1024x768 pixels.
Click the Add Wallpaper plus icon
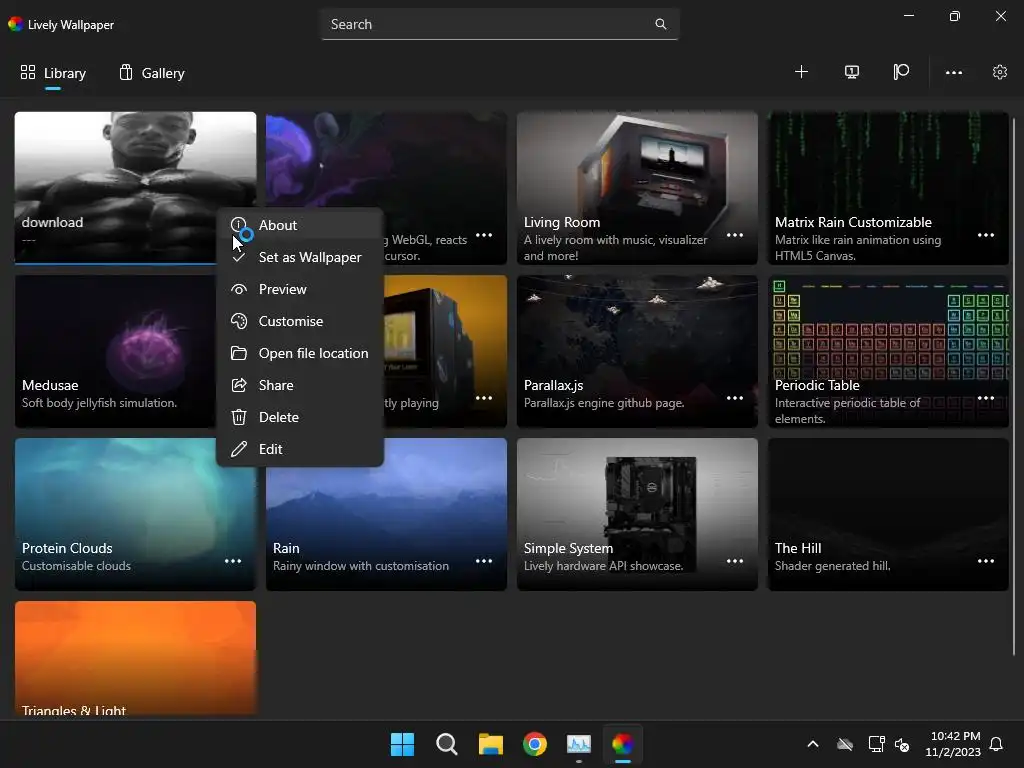[801, 72]
